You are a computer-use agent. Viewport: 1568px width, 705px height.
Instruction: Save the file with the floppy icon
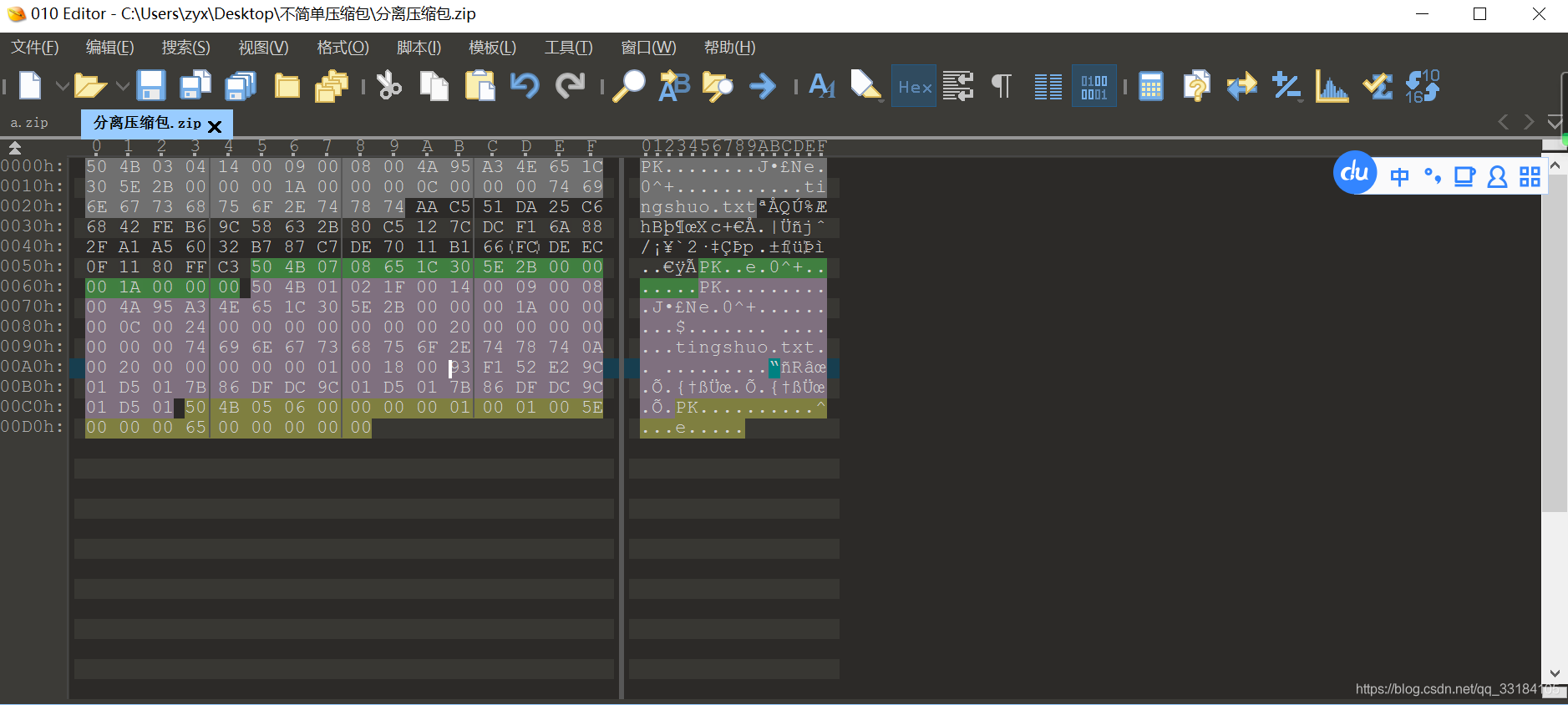pyautogui.click(x=151, y=86)
